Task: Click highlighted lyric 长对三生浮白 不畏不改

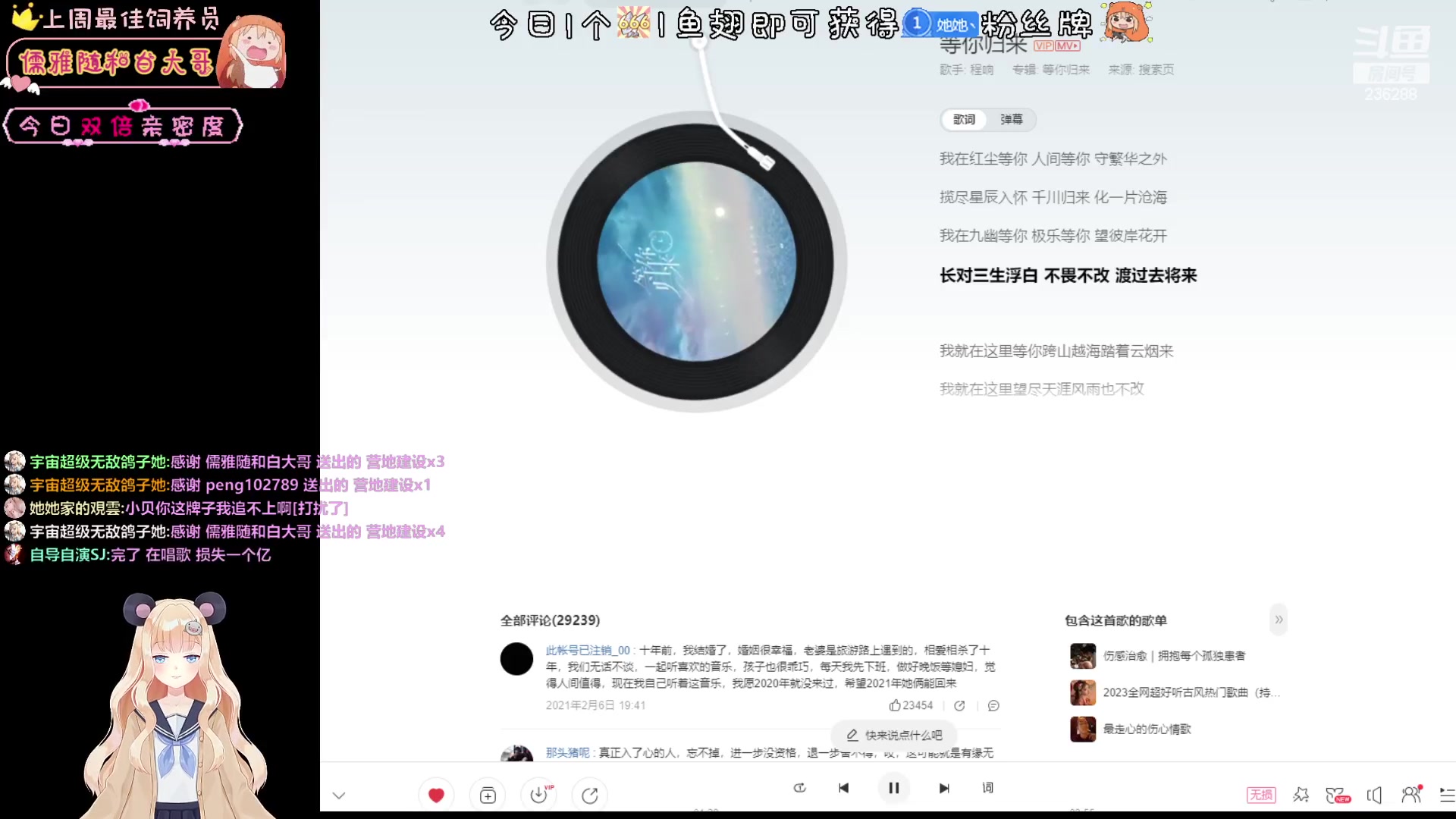Action: (1068, 275)
